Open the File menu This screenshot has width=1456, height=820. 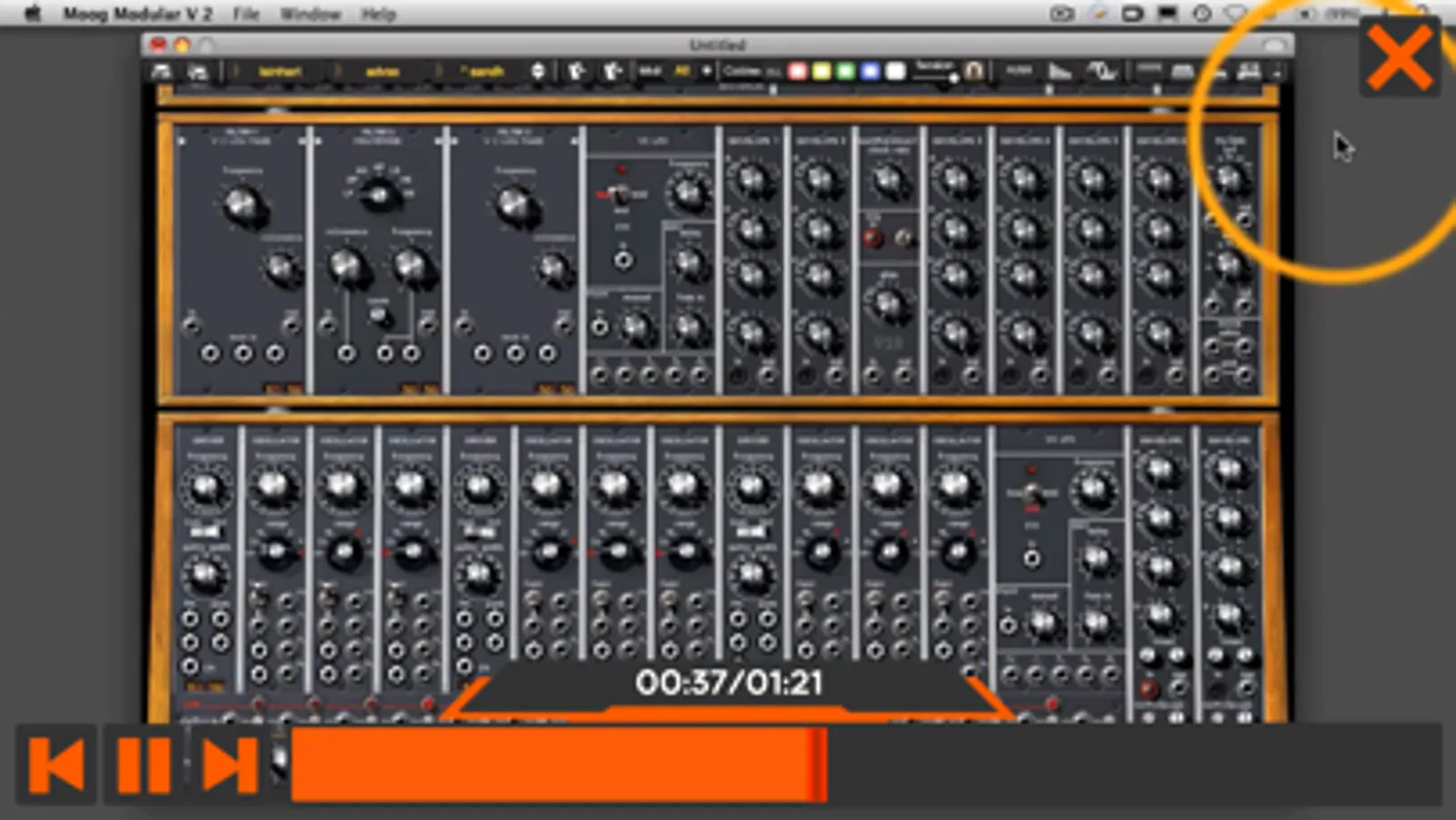[246, 14]
